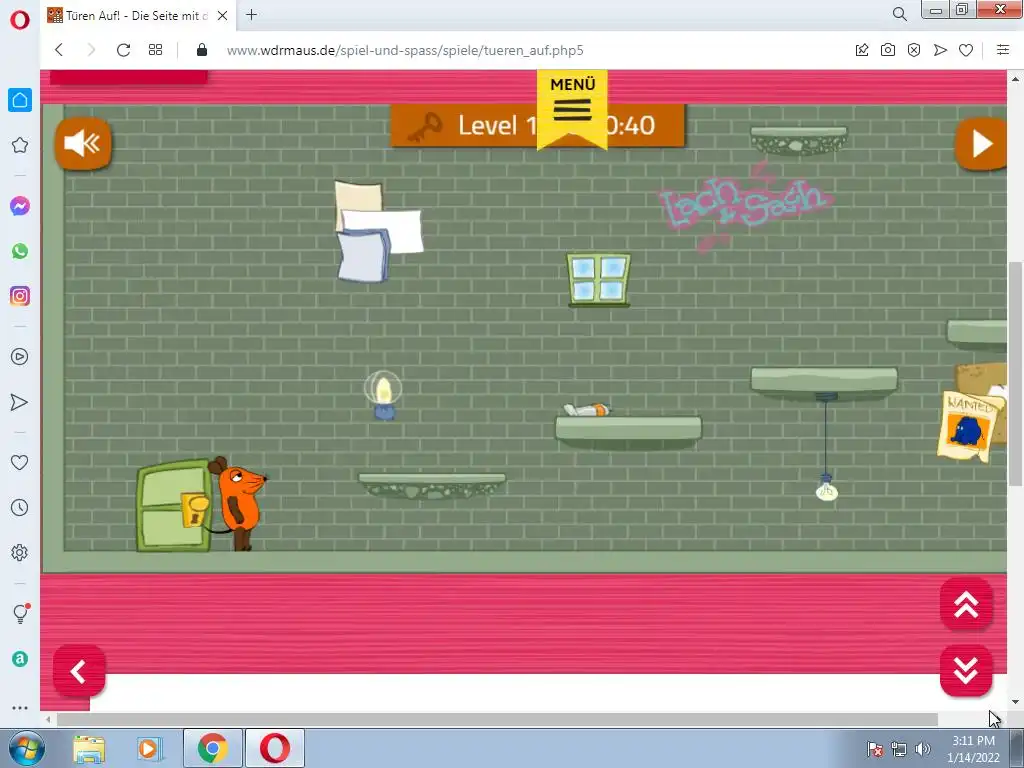Open sidebar heart Pinboards icon
Viewport: 1024px width, 768px height.
click(20, 462)
